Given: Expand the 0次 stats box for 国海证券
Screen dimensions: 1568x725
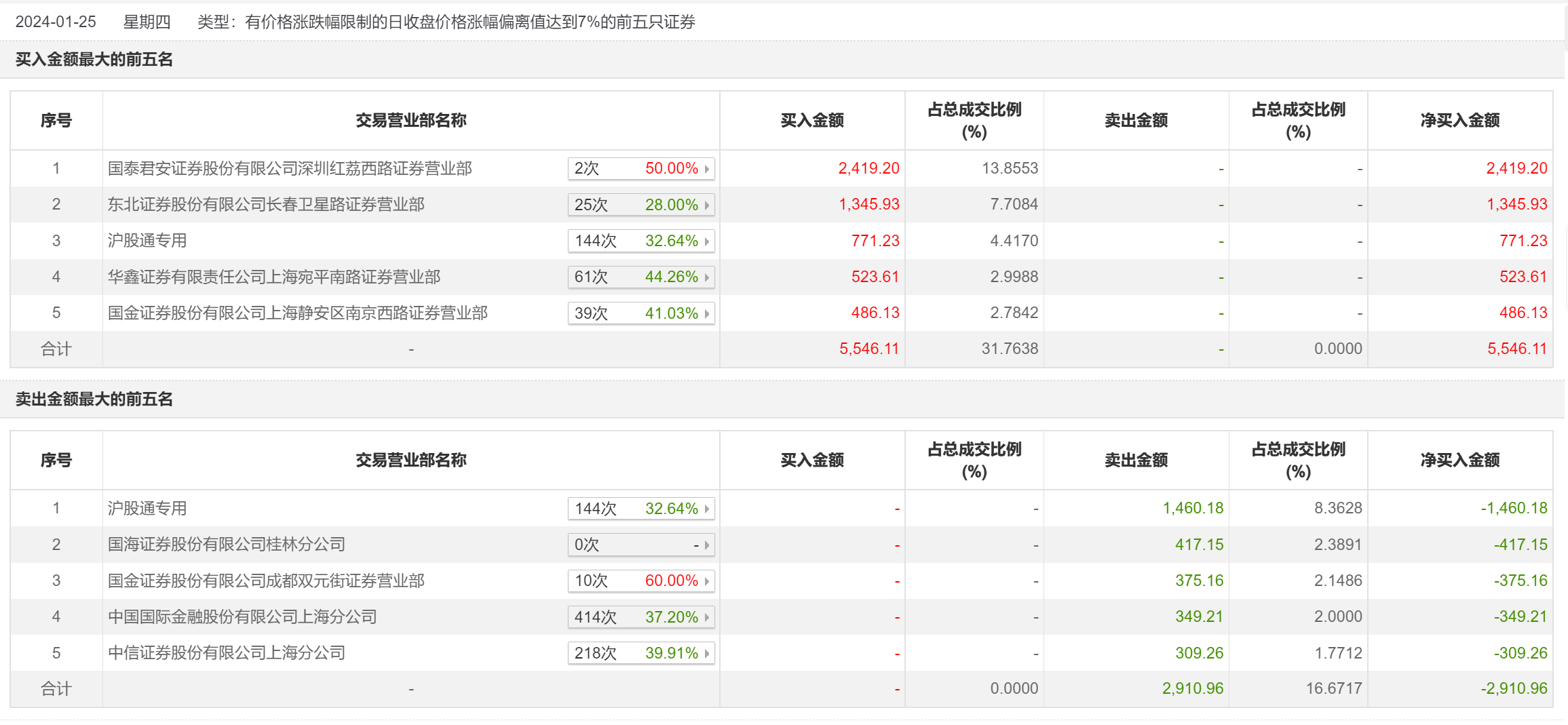Looking at the screenshot, I should (641, 545).
